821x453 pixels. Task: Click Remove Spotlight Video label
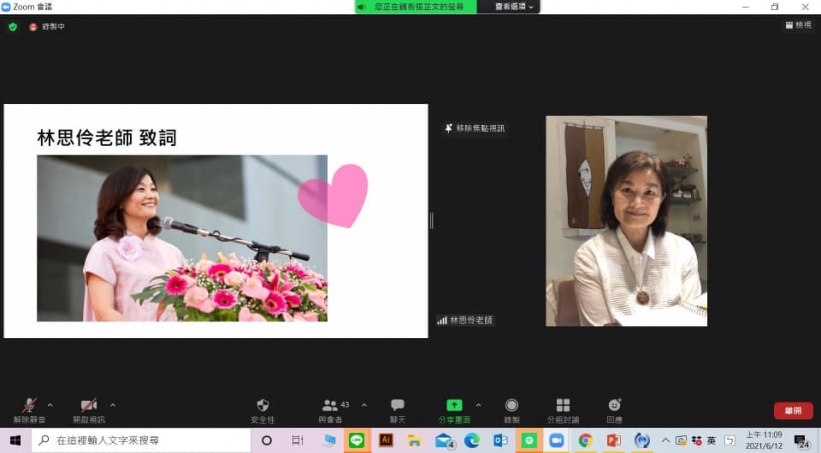pos(475,128)
